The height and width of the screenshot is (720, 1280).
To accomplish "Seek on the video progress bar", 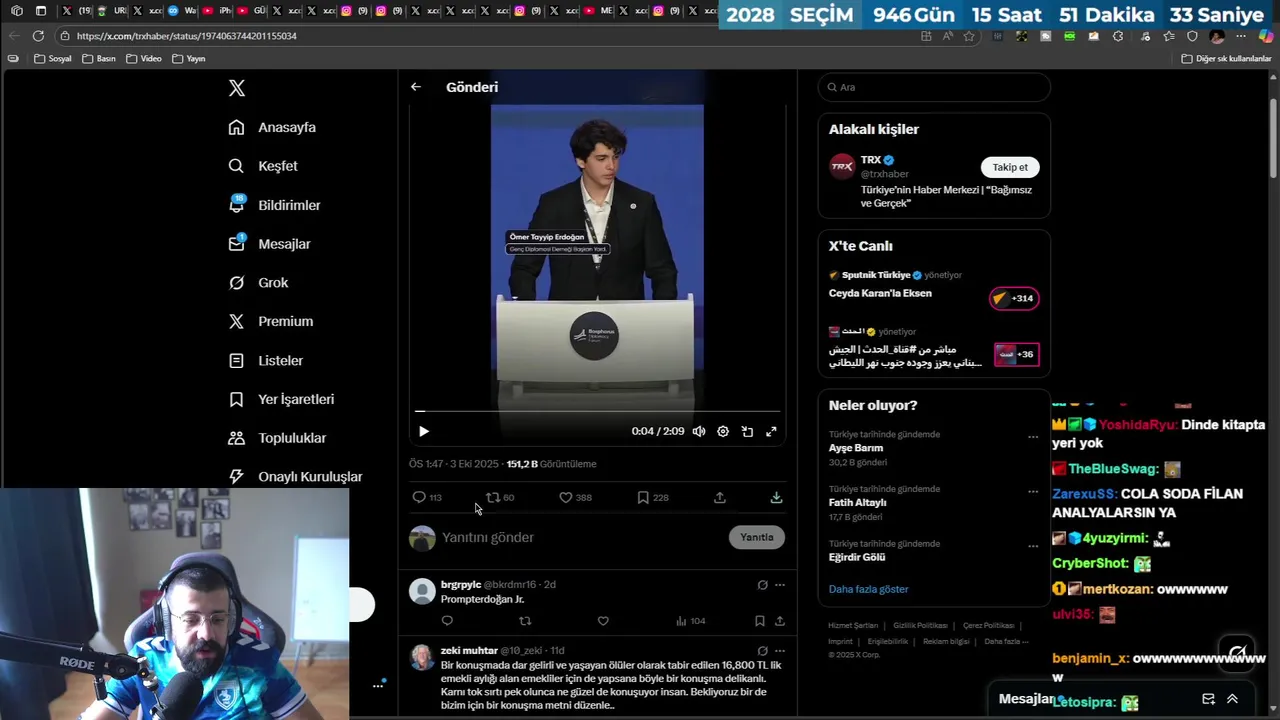I will (597, 411).
